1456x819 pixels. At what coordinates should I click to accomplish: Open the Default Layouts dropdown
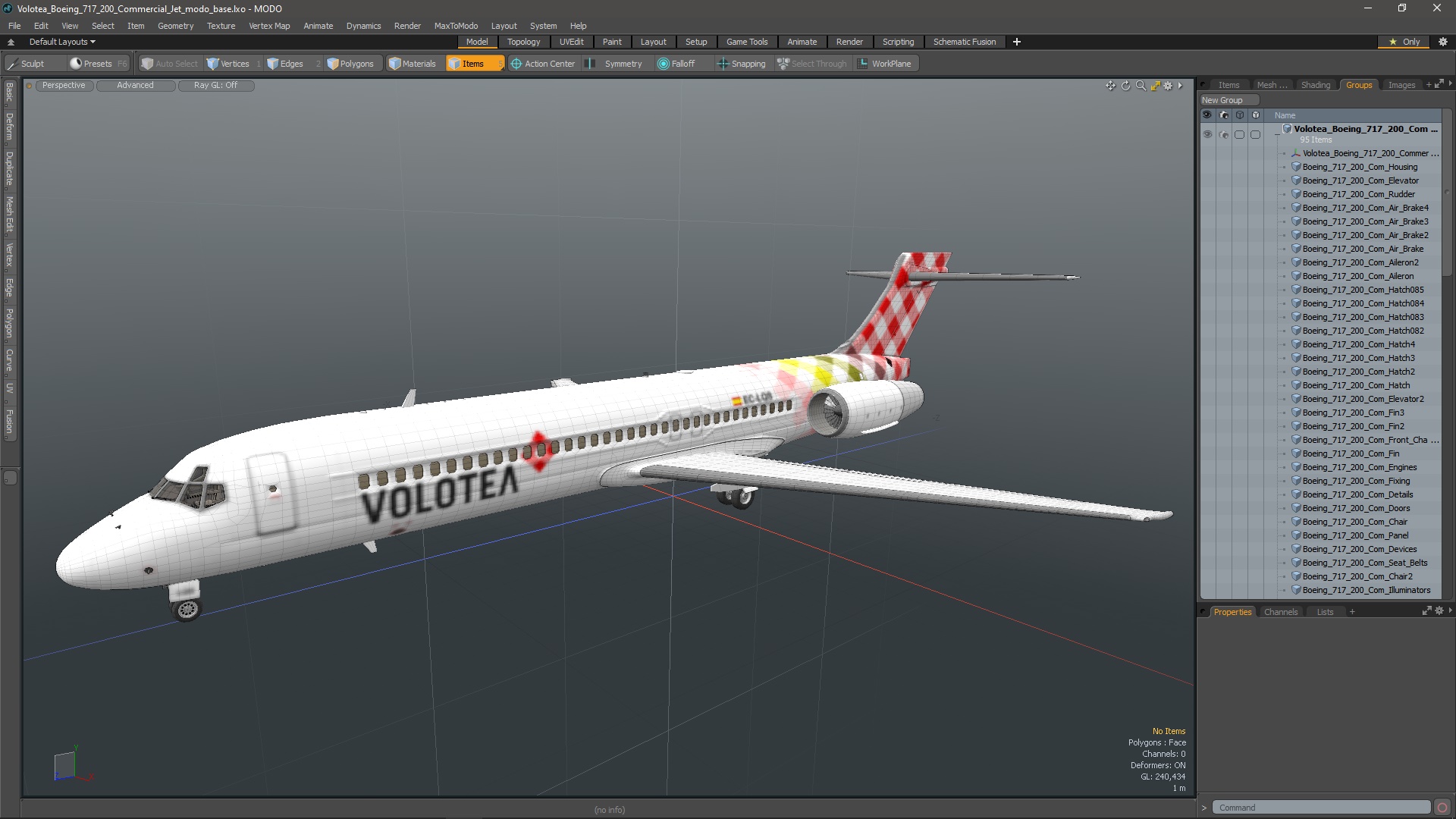point(62,42)
